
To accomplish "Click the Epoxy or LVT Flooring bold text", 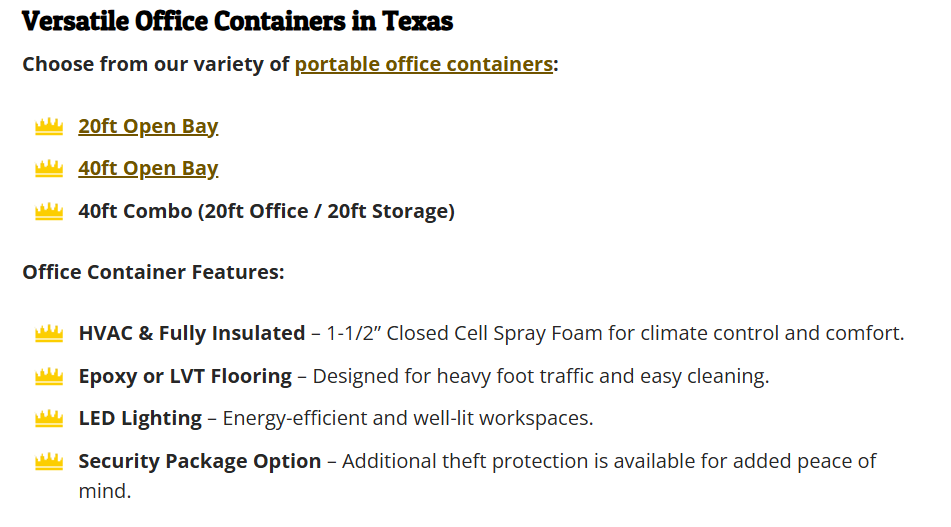I will coord(185,376).
